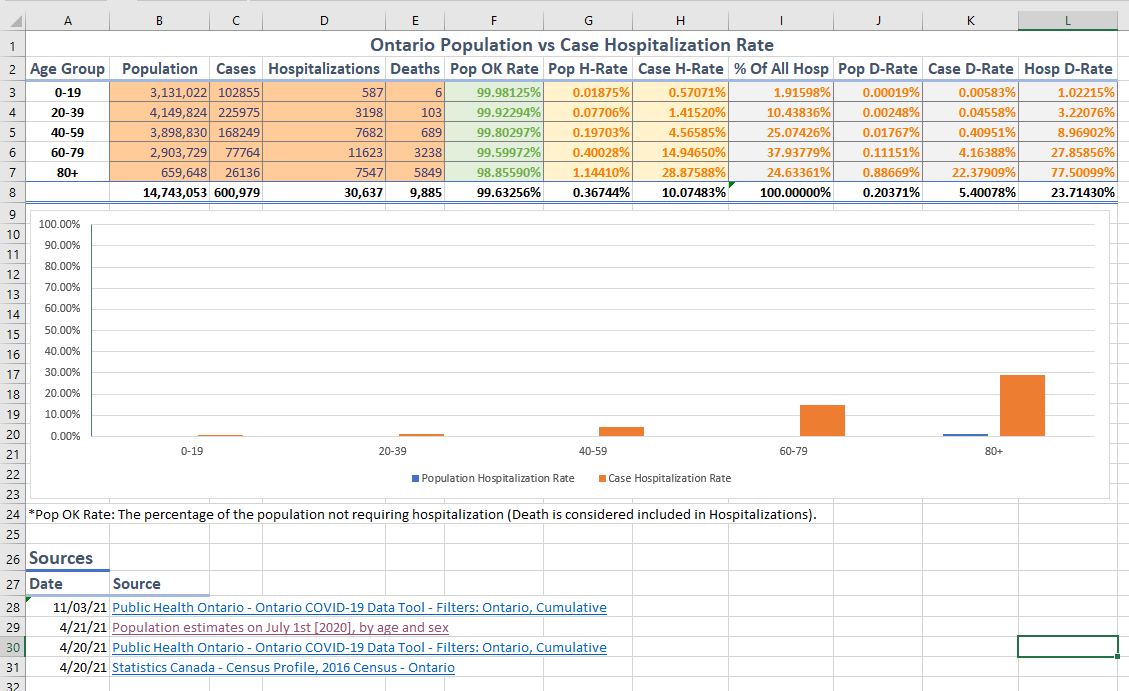The width and height of the screenshot is (1129, 691).
Task: Open the Public Health Ontario link dated 11/03/21
Action: tap(359, 608)
